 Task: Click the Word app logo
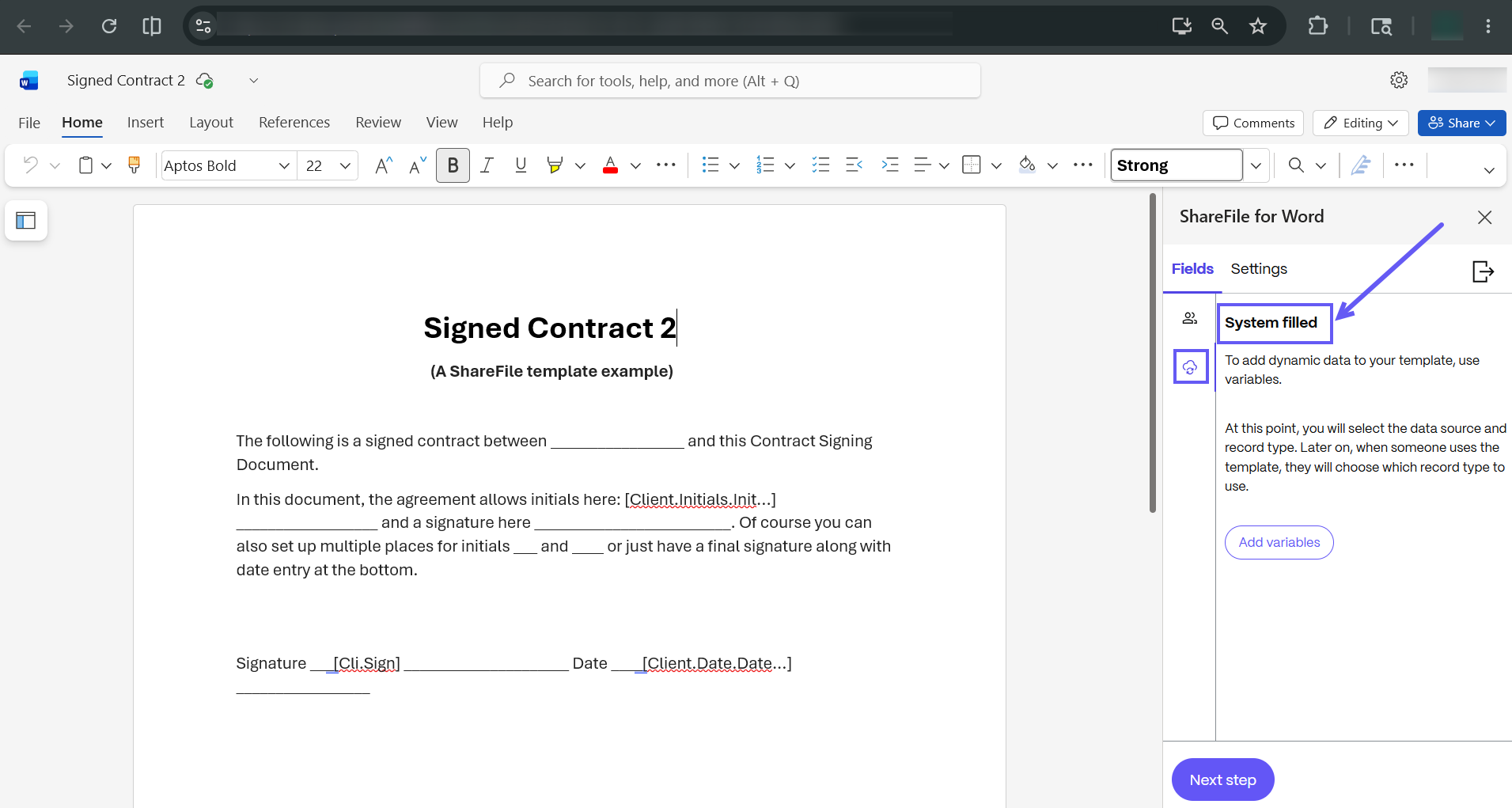tap(29, 80)
